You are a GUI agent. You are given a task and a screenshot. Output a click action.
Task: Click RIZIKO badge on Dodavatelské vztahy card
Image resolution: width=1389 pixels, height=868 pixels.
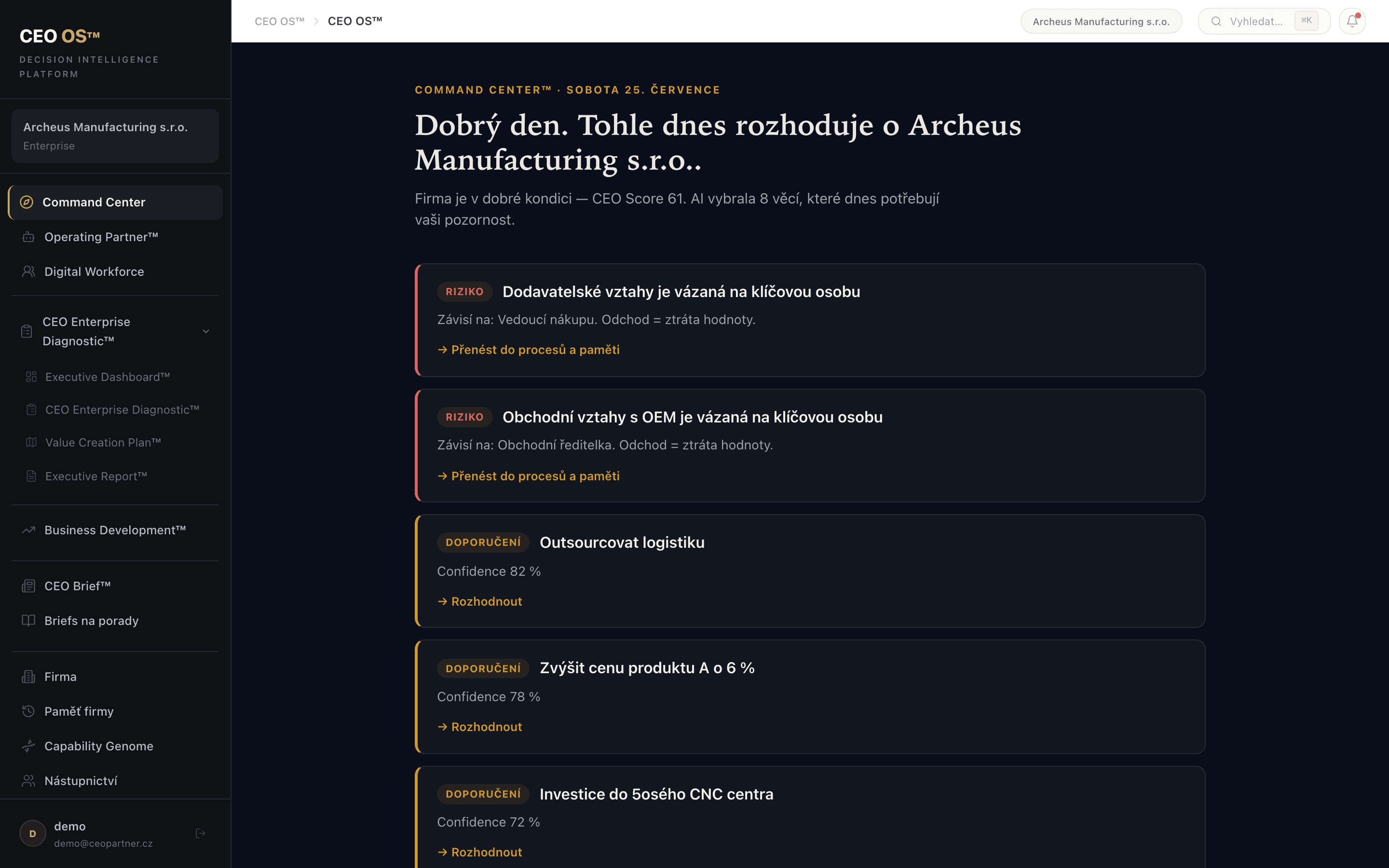[464, 292]
